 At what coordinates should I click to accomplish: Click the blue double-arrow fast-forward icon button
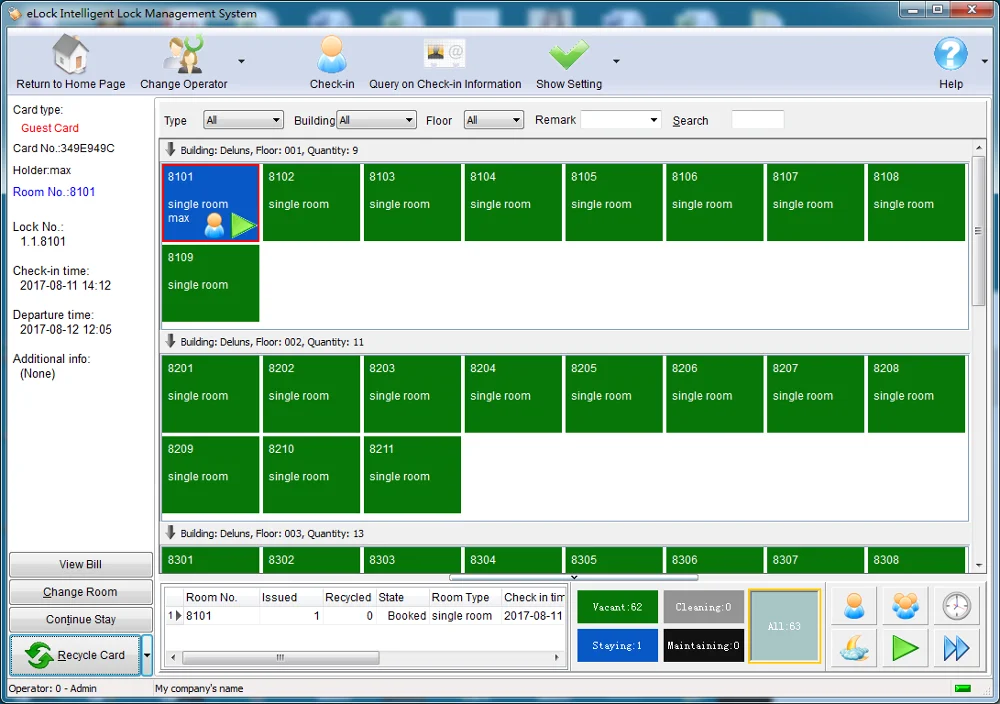point(956,648)
